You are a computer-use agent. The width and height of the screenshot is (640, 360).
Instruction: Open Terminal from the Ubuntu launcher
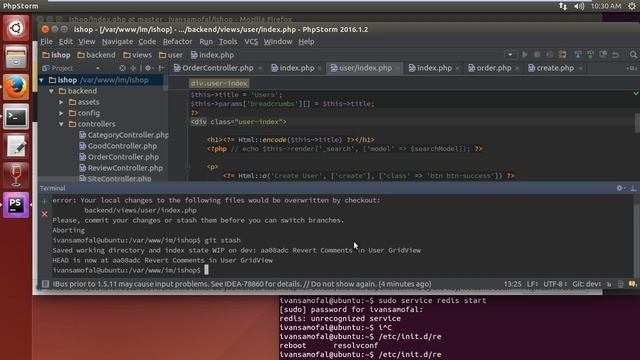(16, 117)
